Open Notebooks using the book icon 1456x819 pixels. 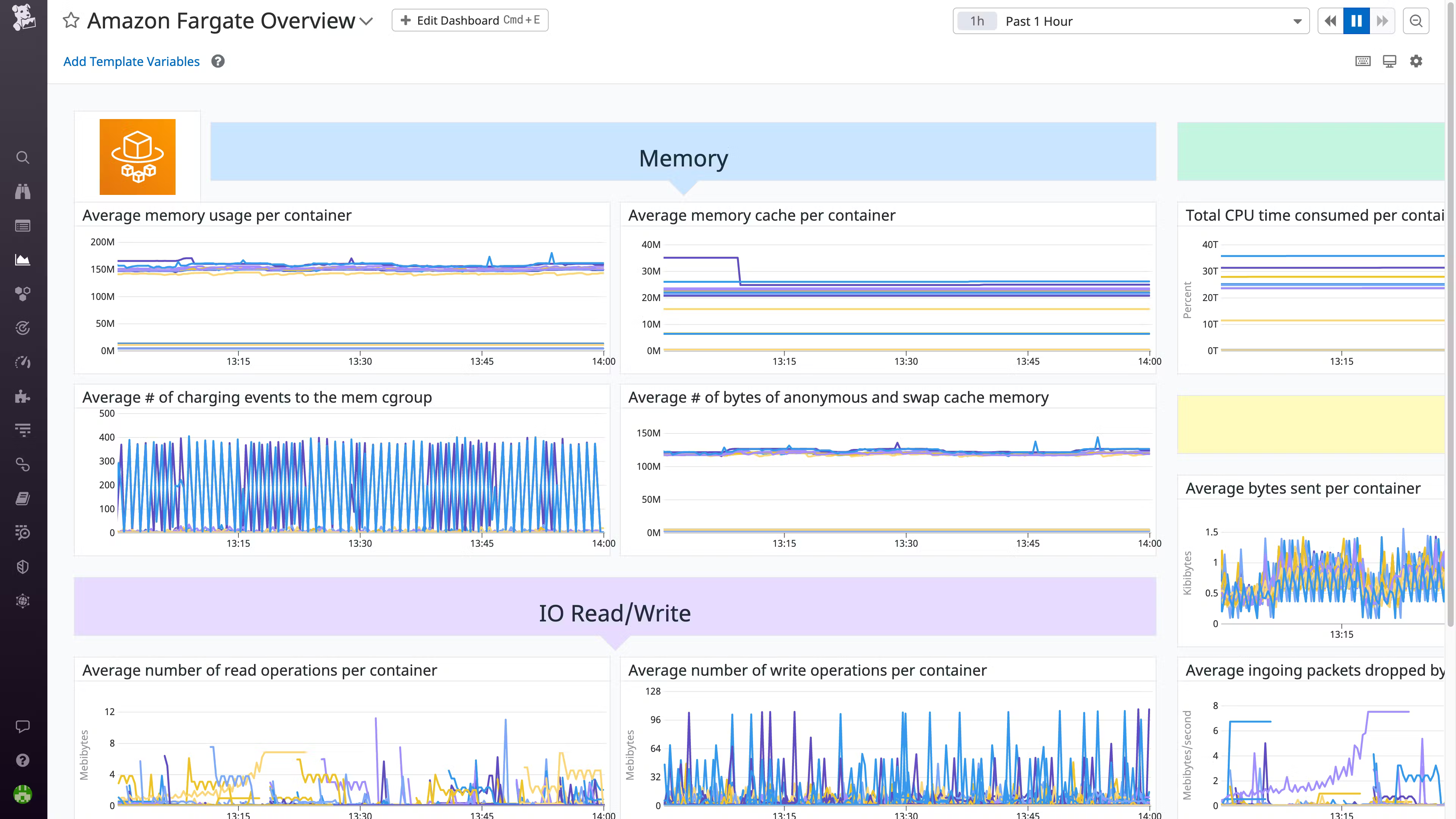23,498
